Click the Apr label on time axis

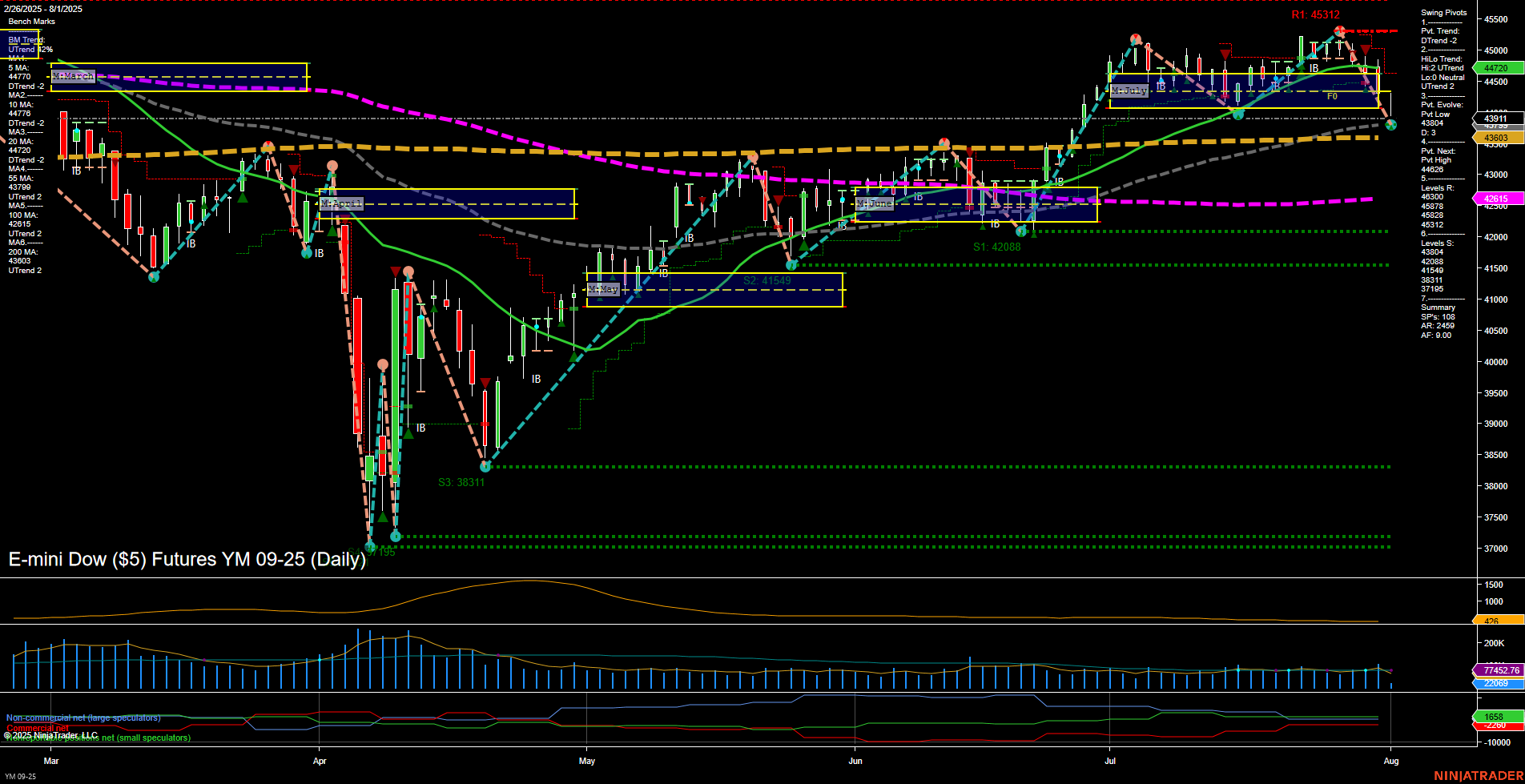click(320, 761)
